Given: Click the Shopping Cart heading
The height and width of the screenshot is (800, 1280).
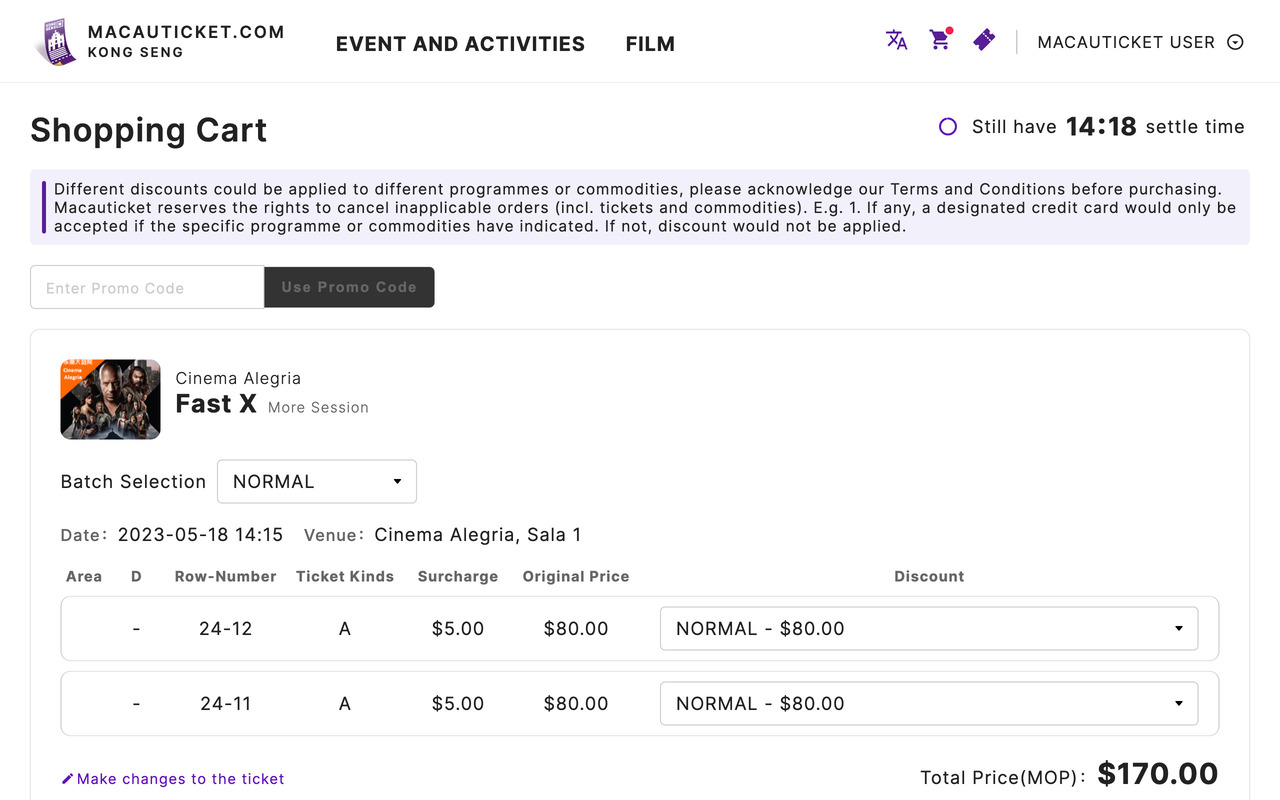Looking at the screenshot, I should tap(149, 130).
